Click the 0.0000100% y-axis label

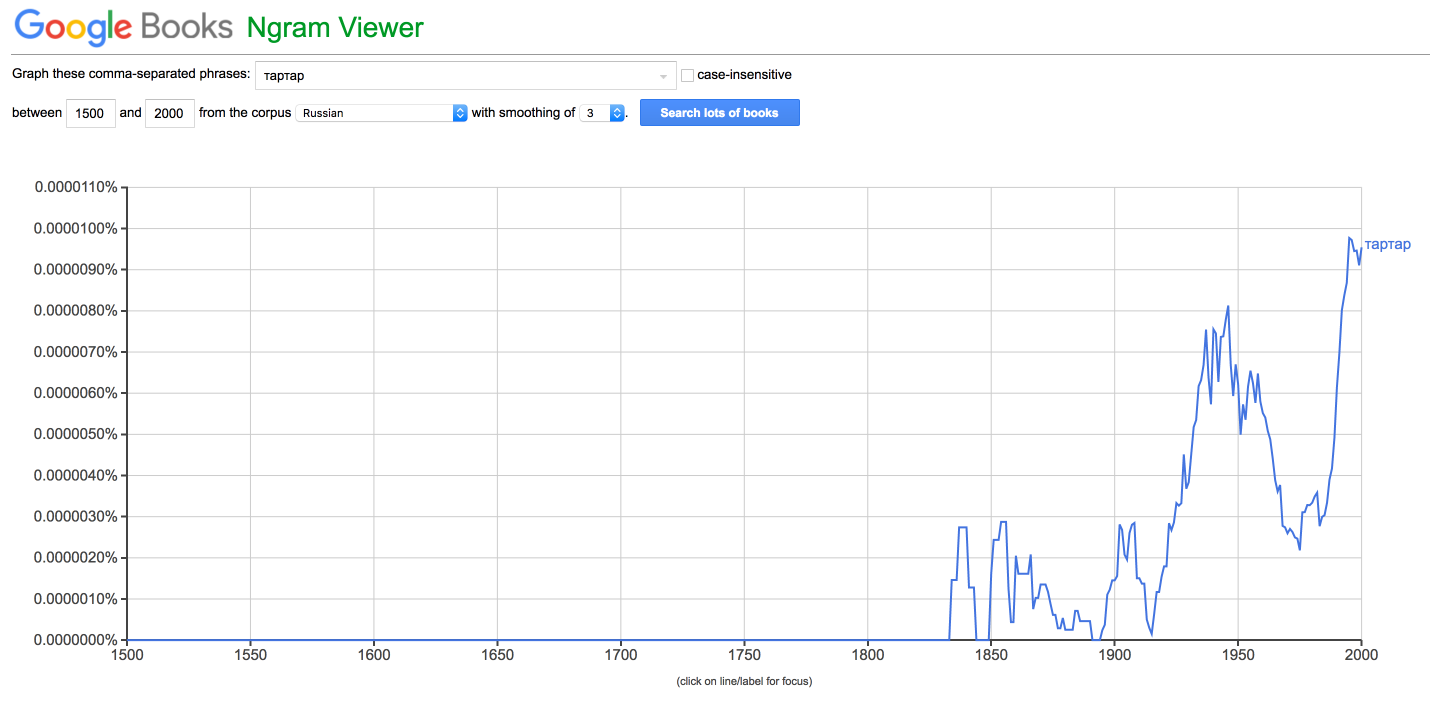pos(76,229)
